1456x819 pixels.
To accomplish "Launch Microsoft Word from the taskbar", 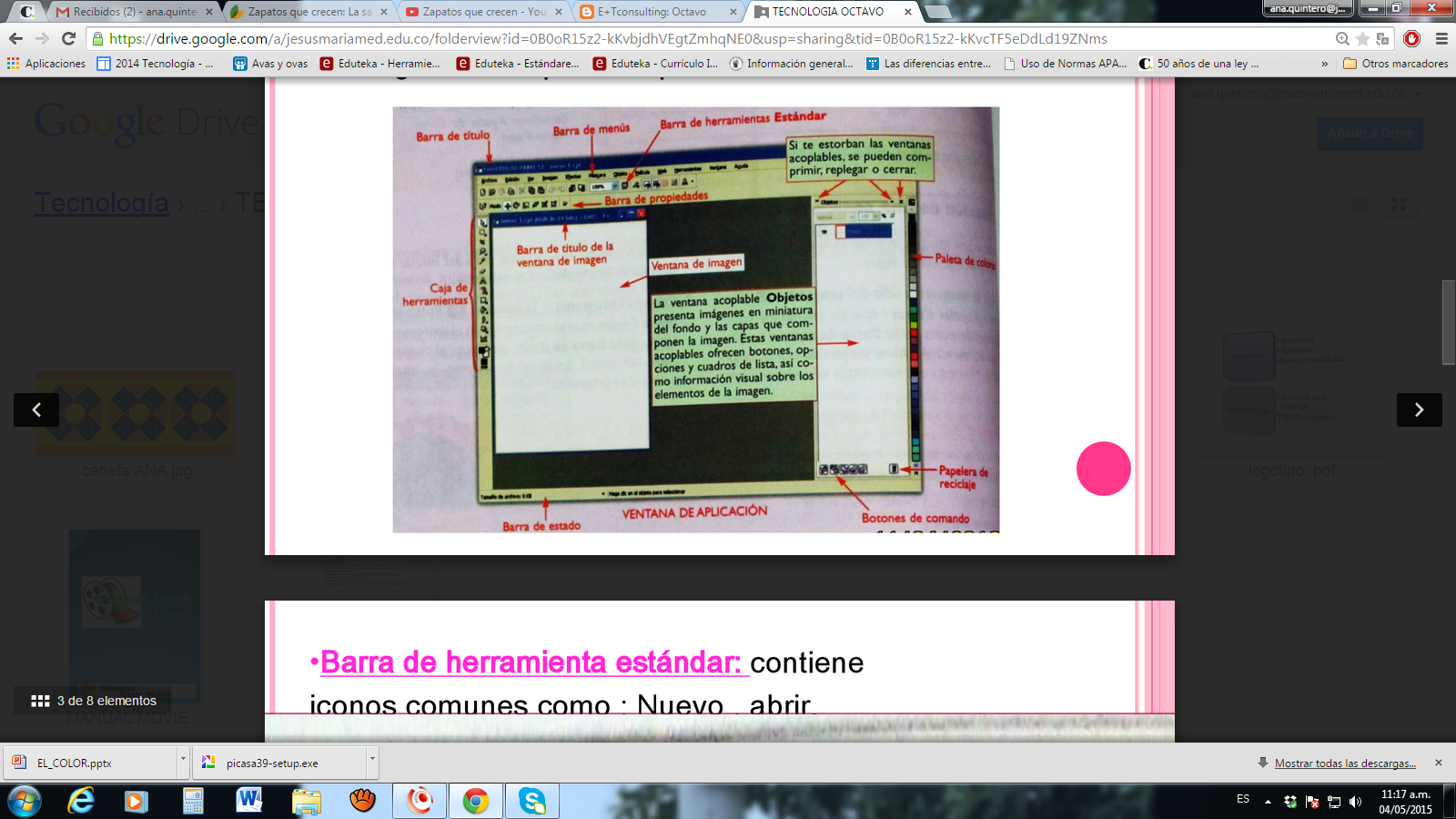I will (x=248, y=801).
